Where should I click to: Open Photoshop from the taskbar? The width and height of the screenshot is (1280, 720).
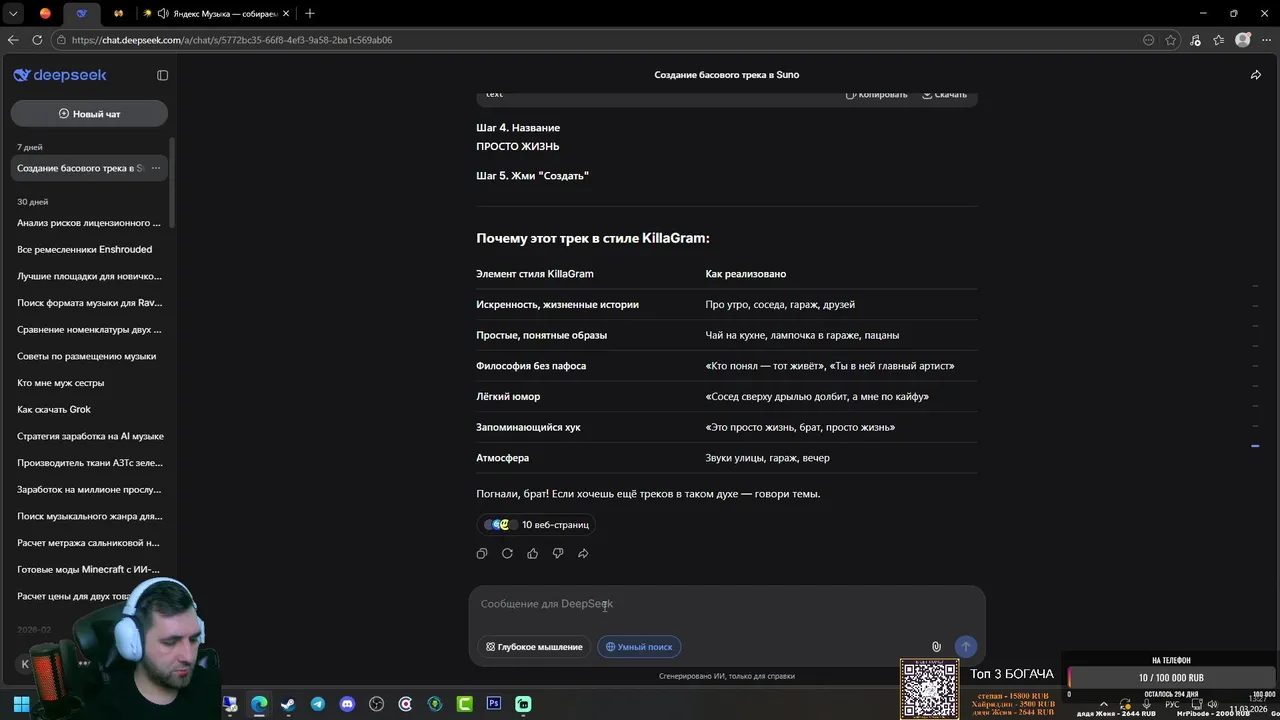[x=494, y=704]
